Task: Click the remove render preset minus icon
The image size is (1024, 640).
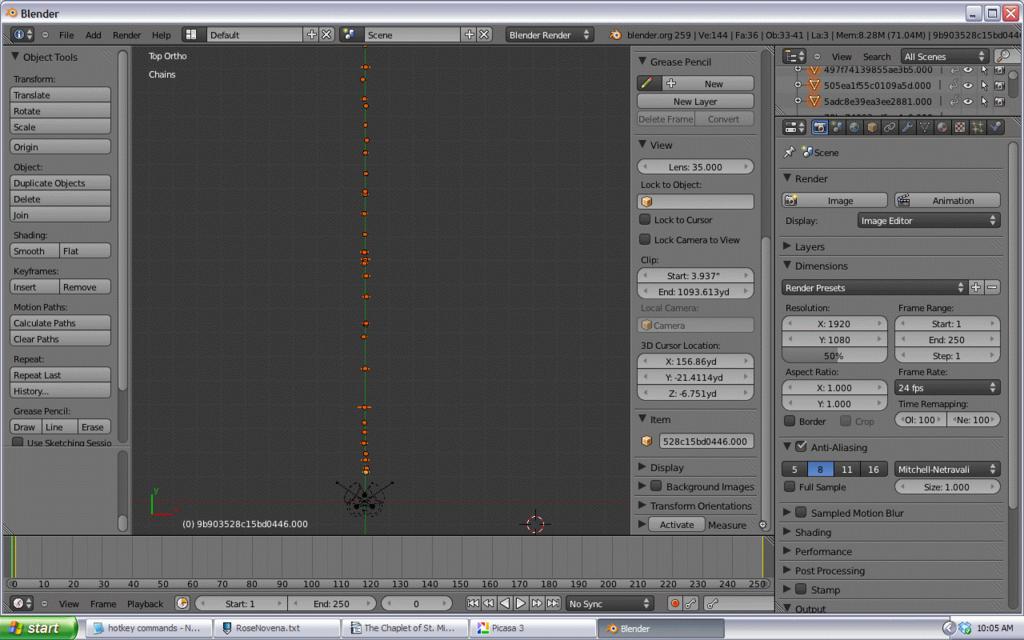Action: [992, 287]
